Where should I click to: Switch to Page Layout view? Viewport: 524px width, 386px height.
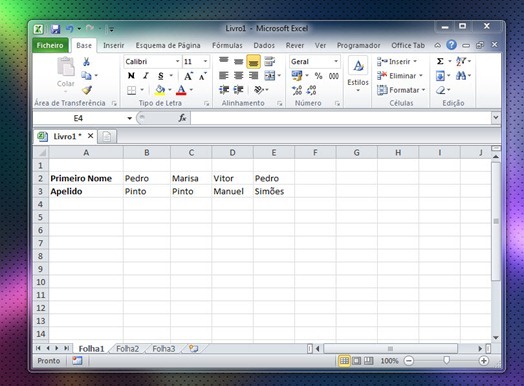tap(357, 361)
